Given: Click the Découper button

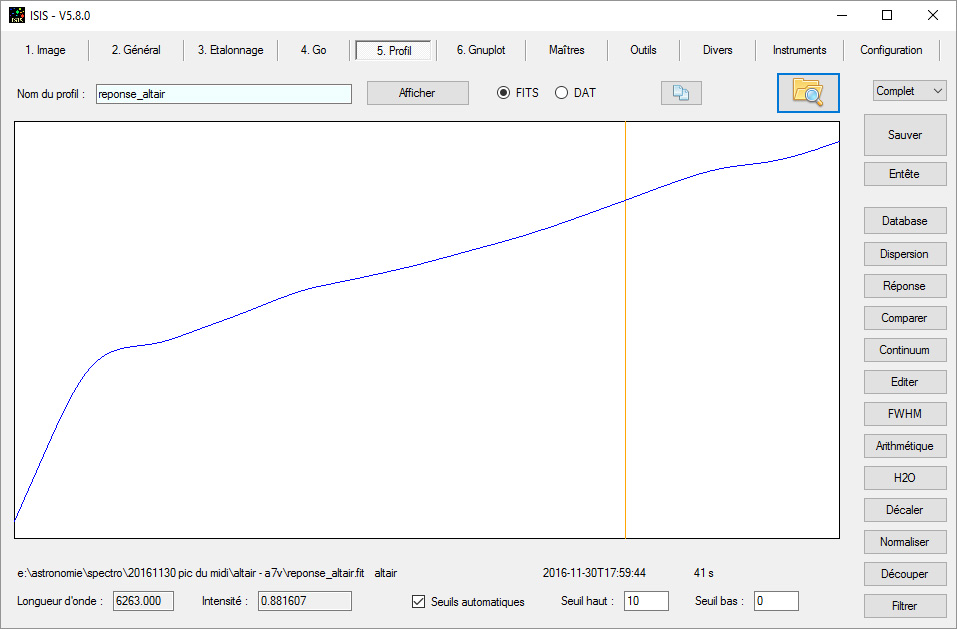Looking at the screenshot, I should coord(905,574).
